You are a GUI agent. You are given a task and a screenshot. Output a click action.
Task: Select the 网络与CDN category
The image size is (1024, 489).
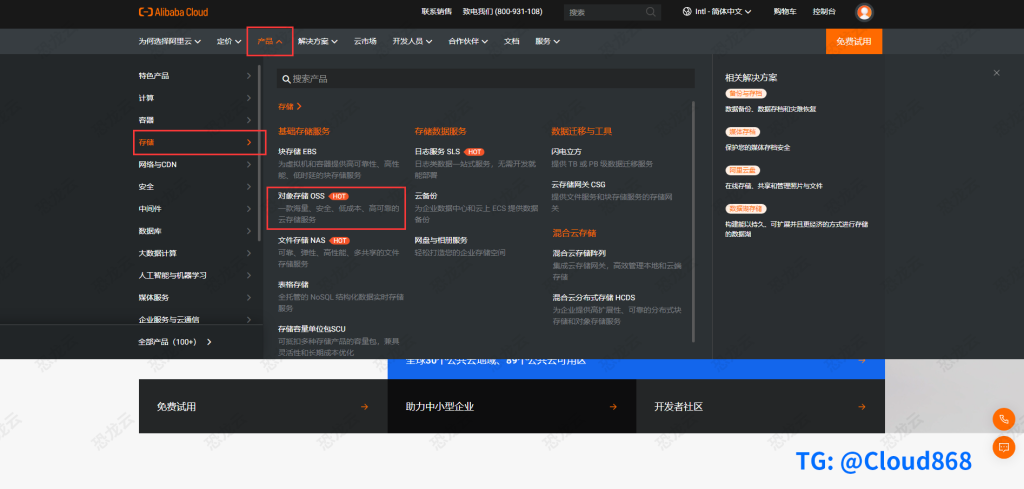tap(195, 165)
